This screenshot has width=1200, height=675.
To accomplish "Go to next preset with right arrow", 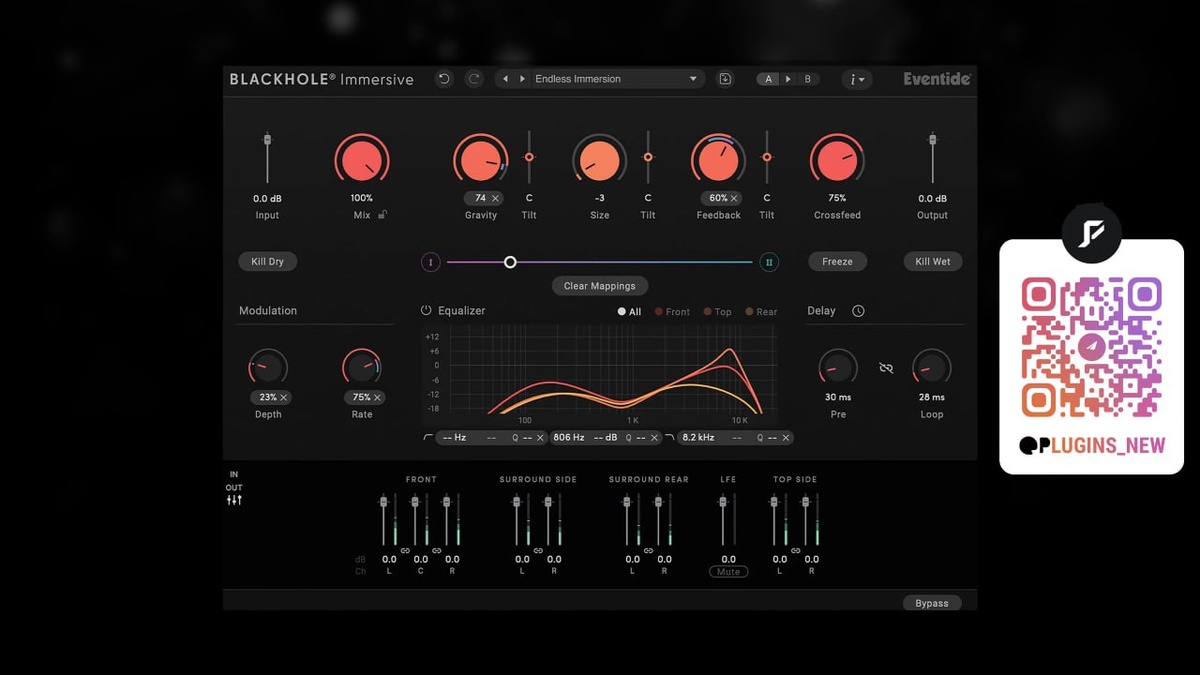I will (522, 79).
